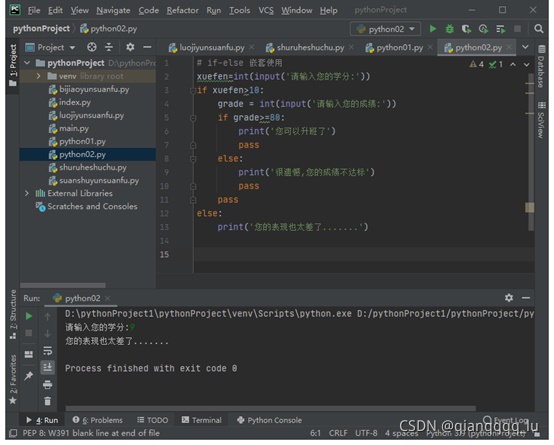
Task: Restore layout icon in Run panel
Action: (x=29, y=354)
